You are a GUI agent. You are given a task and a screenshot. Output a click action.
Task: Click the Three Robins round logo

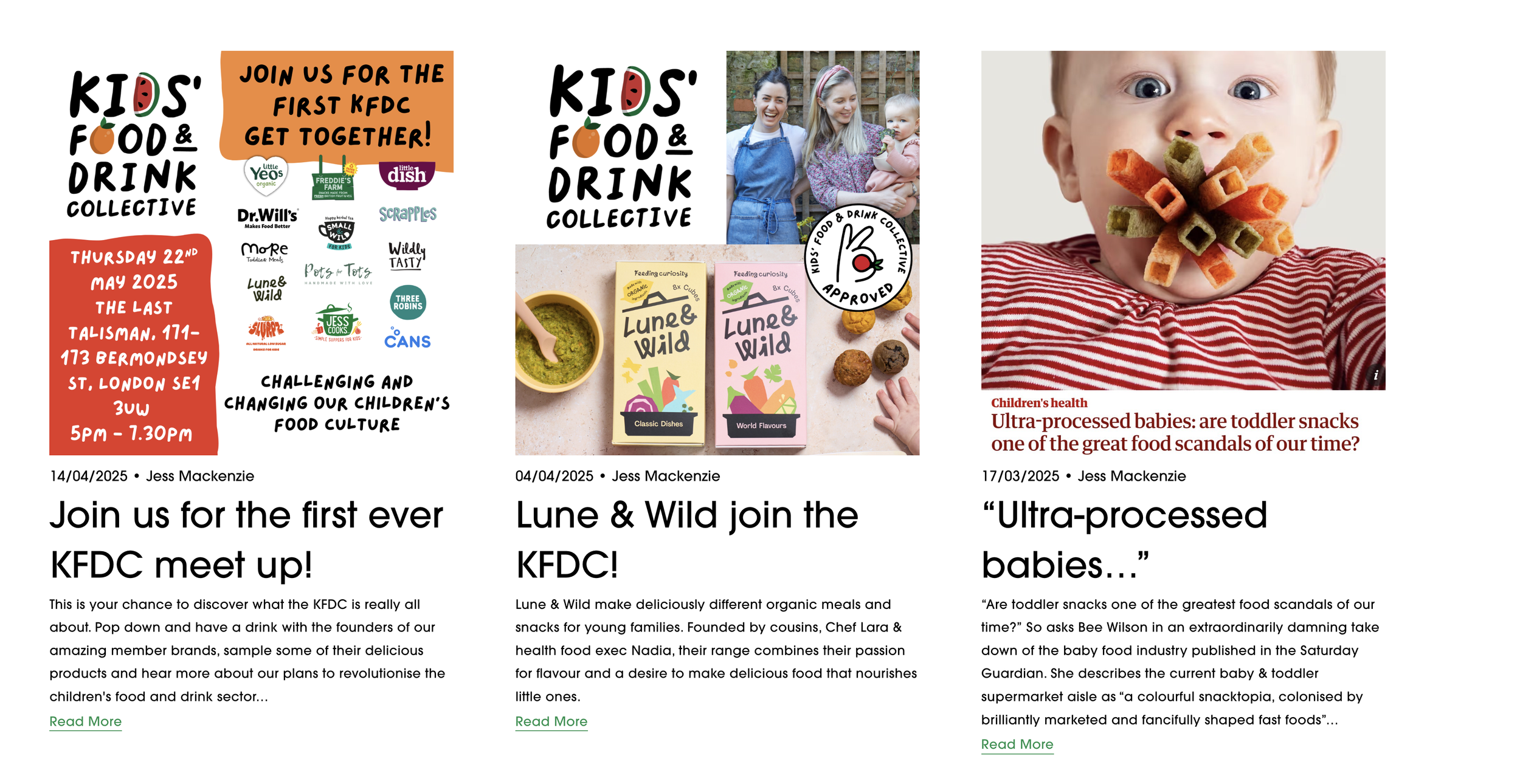point(408,302)
